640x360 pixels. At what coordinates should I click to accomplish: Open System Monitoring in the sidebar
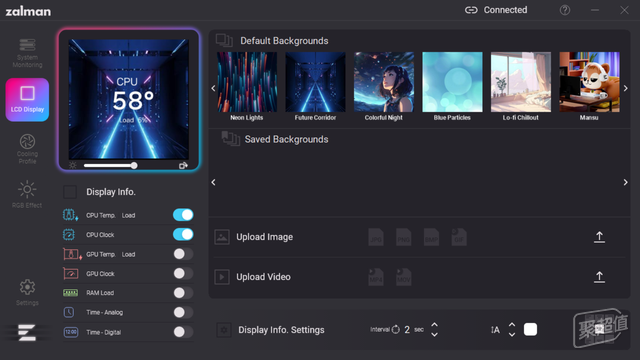click(27, 53)
